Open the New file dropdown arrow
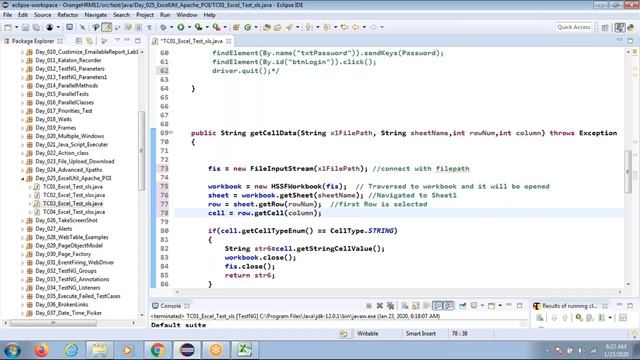Screen dimensions: 640x360 (16, 27)
